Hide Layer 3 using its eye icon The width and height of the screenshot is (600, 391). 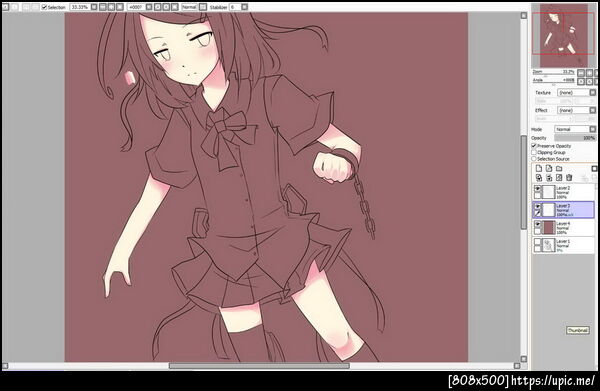[537, 206]
